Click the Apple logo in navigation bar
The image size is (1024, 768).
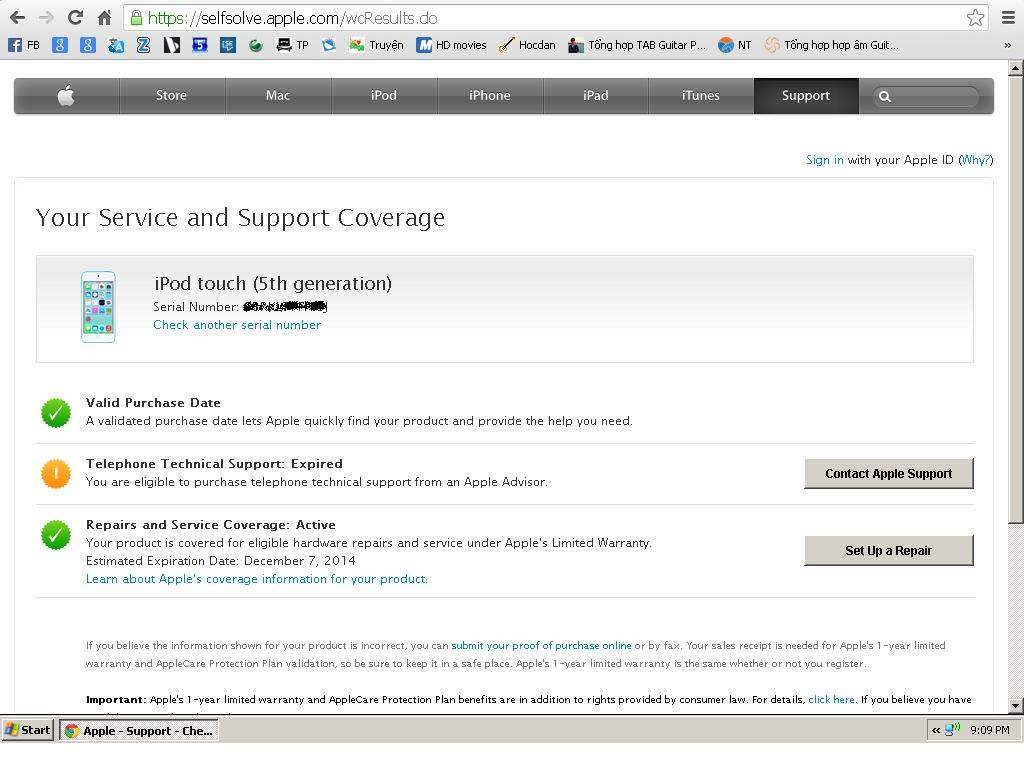click(x=66, y=96)
